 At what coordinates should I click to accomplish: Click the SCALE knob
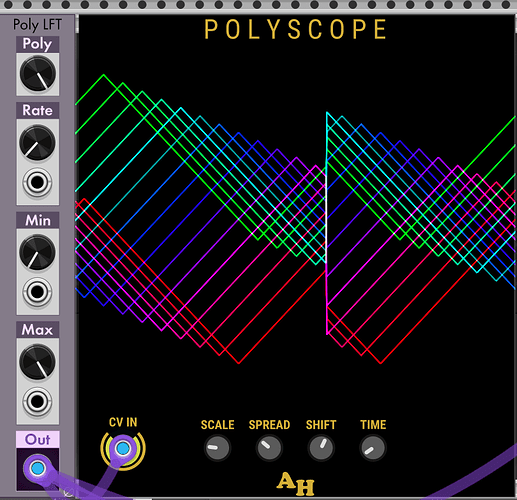tap(217, 448)
